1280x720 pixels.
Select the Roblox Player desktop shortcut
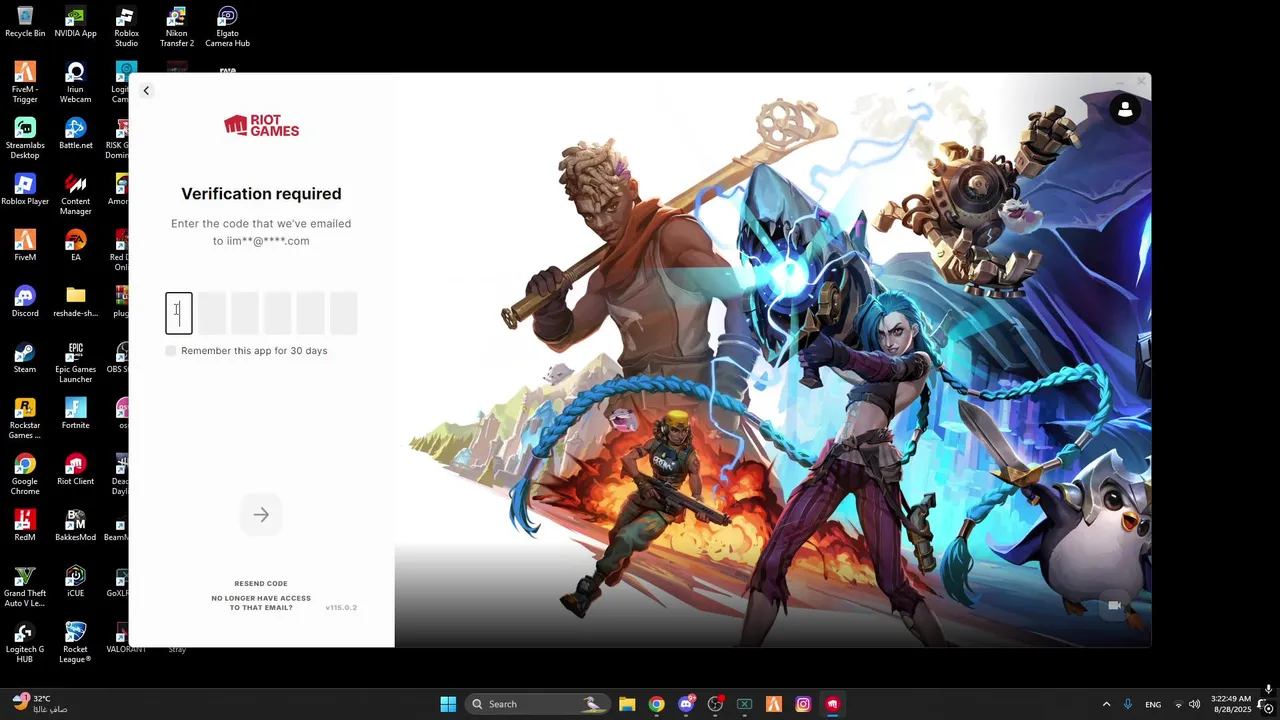25,189
